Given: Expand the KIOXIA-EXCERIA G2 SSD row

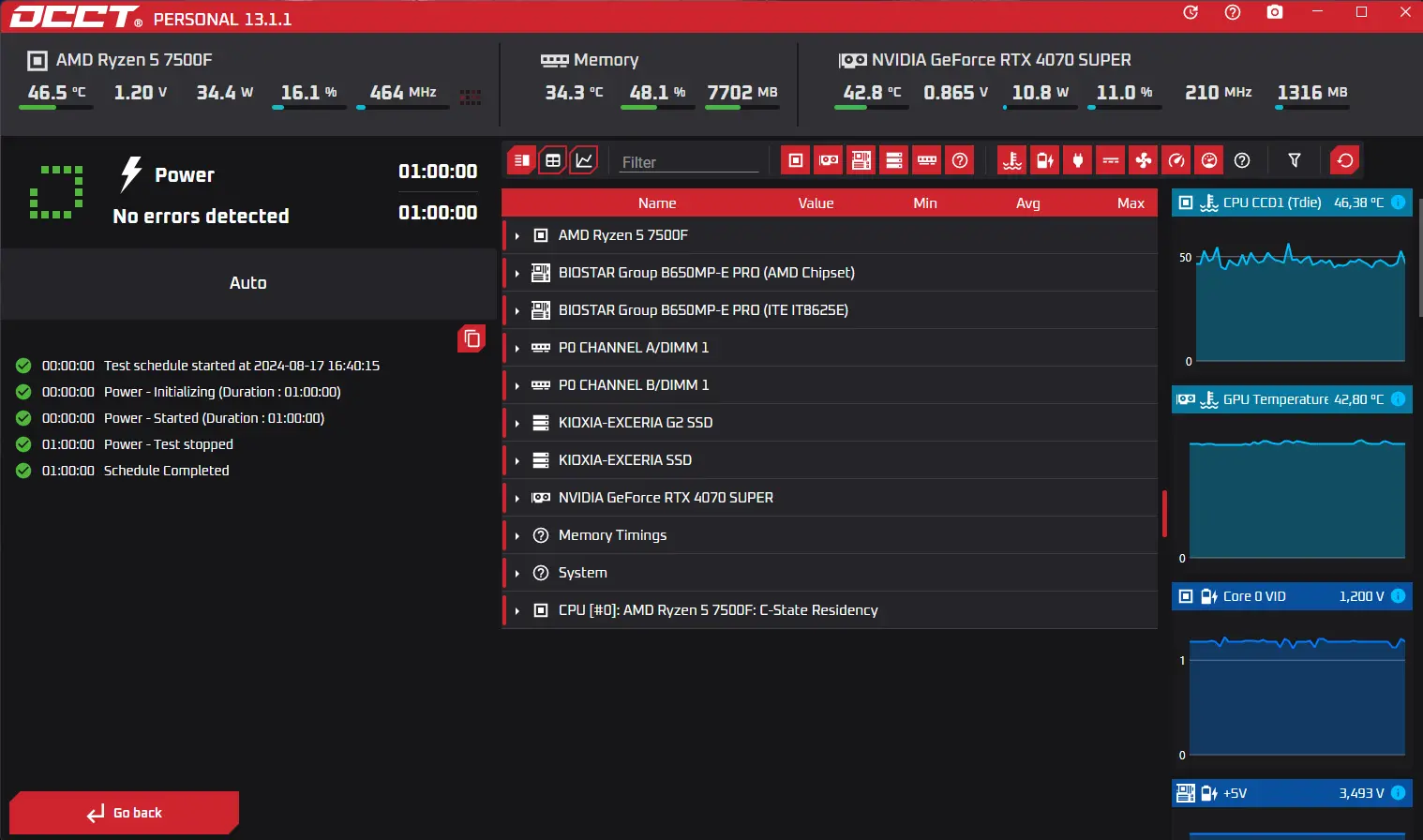Looking at the screenshot, I should tap(517, 423).
